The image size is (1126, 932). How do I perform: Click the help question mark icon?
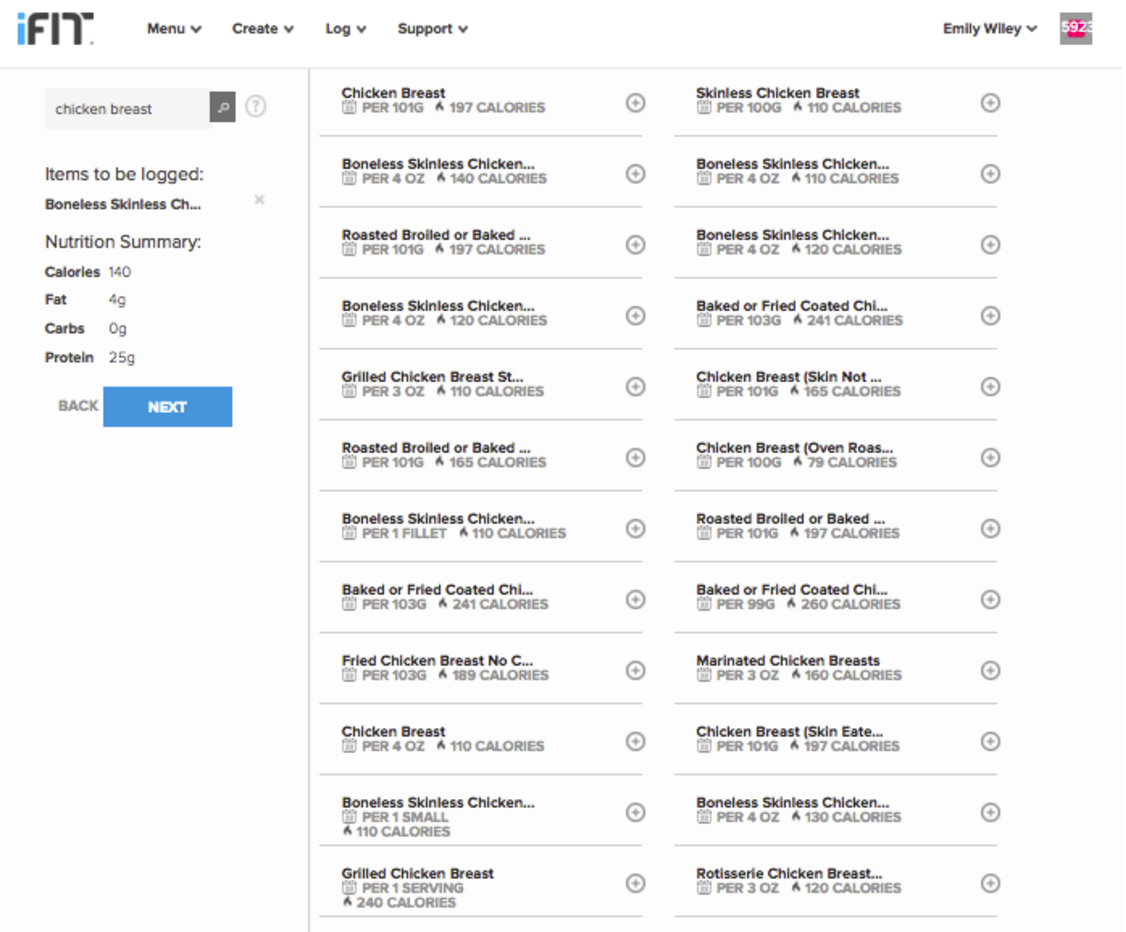point(256,107)
